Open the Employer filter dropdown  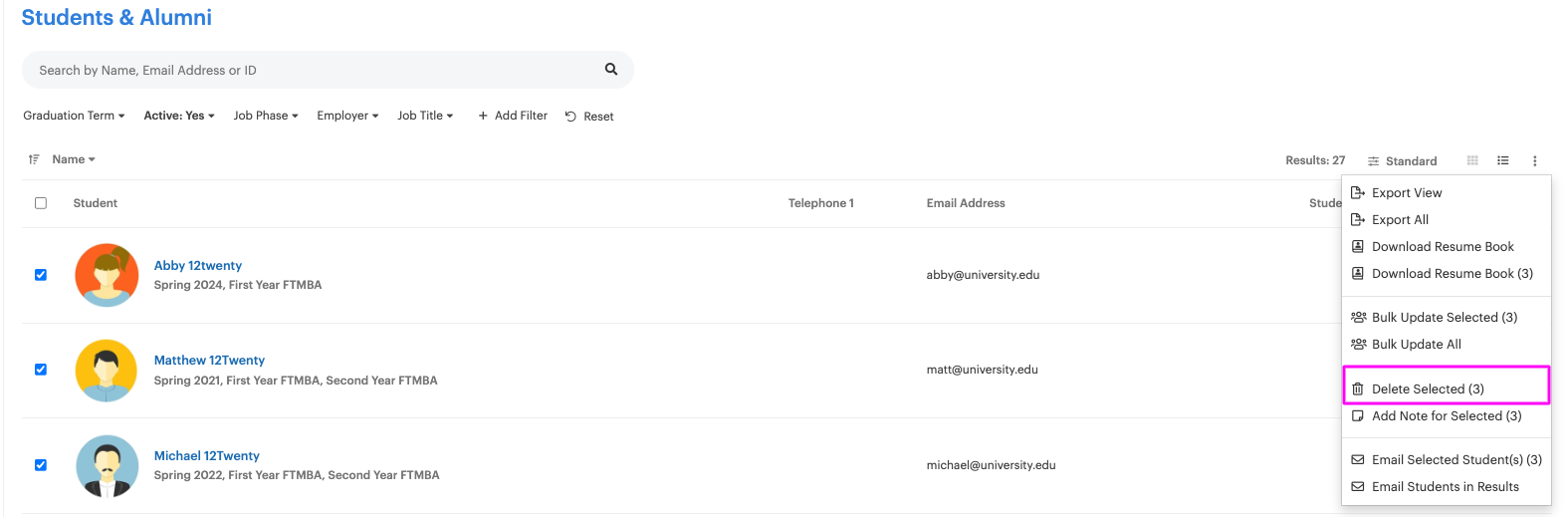coord(347,116)
